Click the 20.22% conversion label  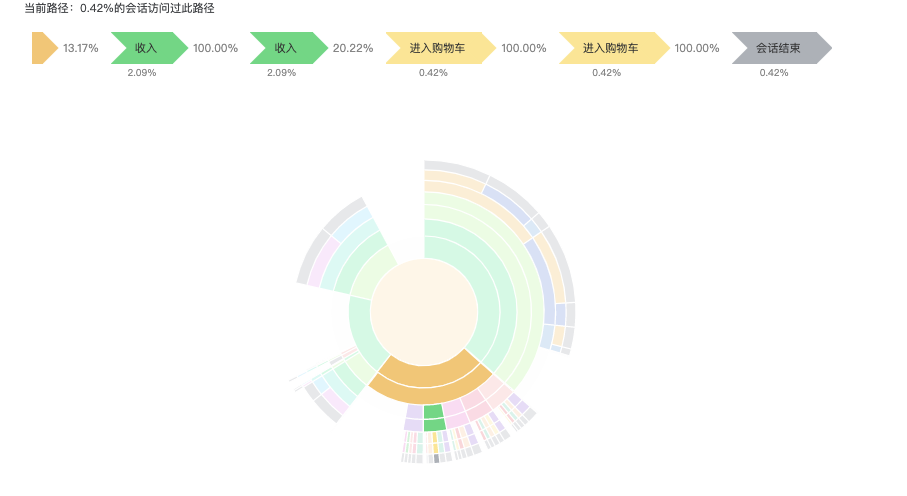[353, 48]
